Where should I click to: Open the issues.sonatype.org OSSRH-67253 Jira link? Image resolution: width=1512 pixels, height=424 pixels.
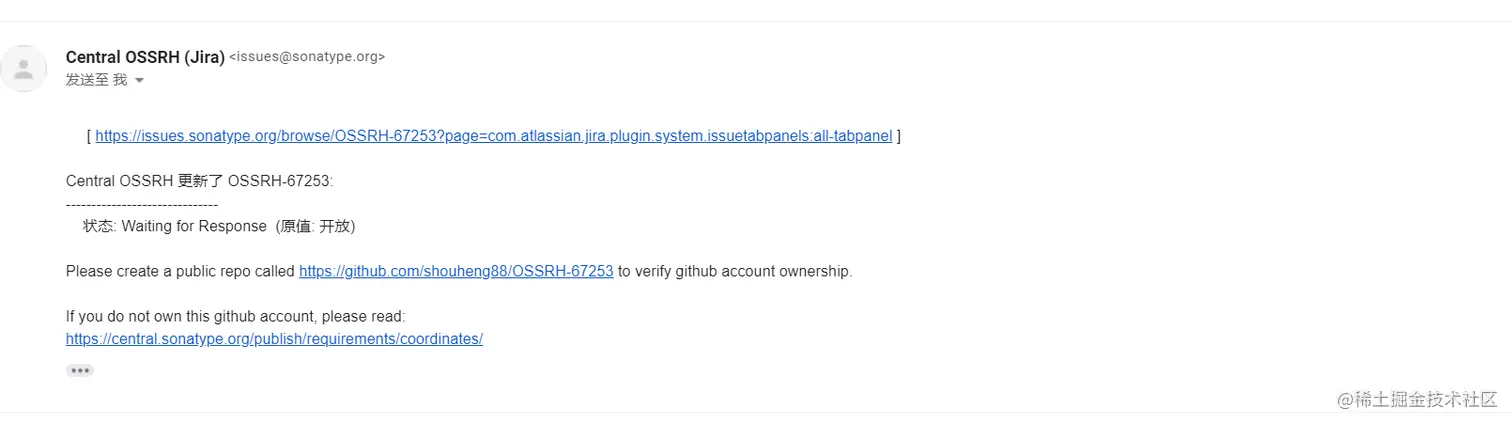[x=493, y=136]
